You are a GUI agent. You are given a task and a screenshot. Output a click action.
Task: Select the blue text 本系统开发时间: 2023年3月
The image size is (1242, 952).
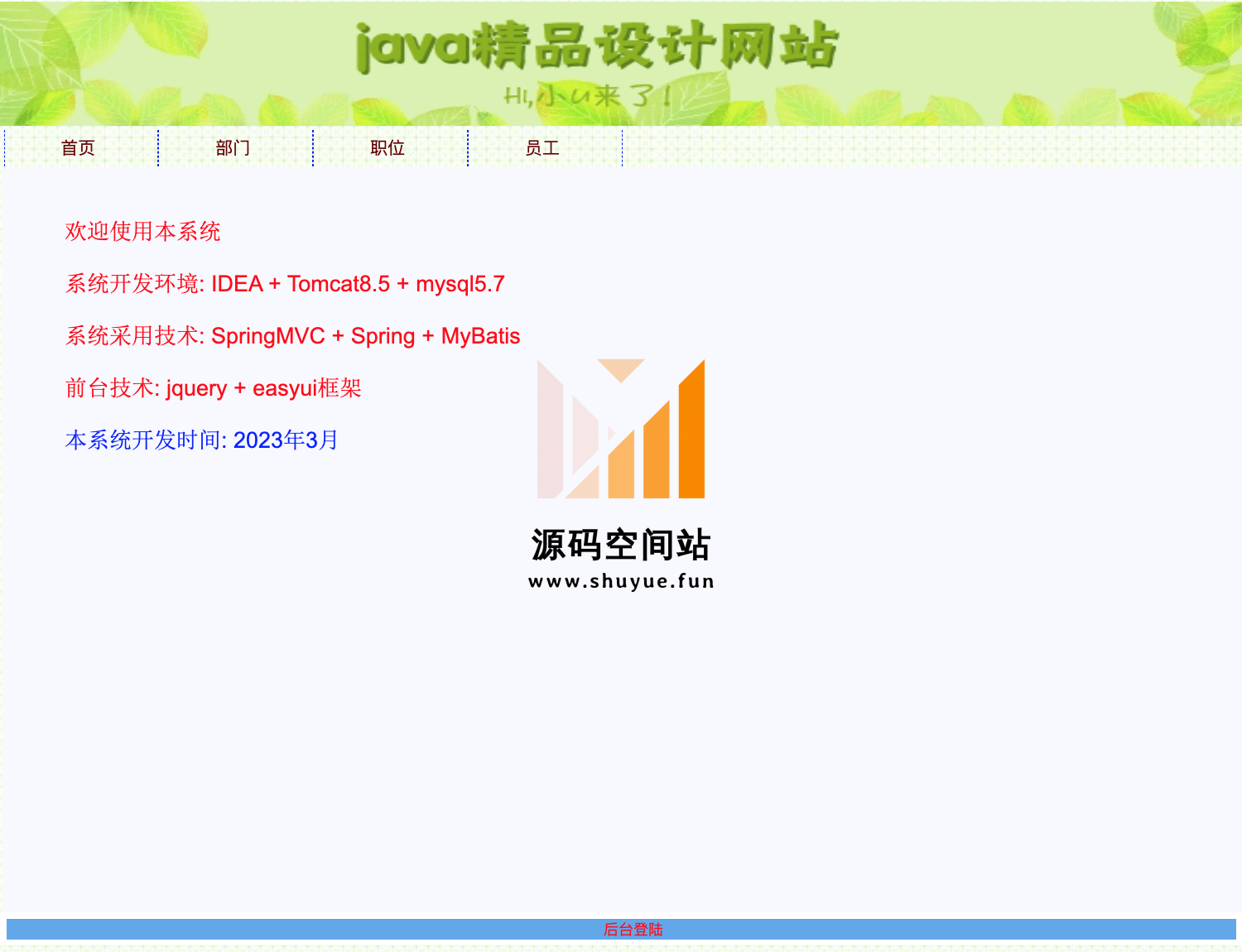click(x=201, y=440)
